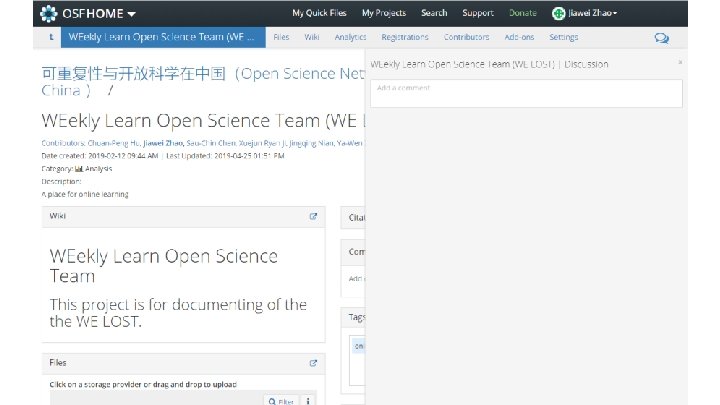Viewport: 720px width, 405px height.
Task: Open contributor Chuan-Peng Hu profile
Action: [114, 143]
